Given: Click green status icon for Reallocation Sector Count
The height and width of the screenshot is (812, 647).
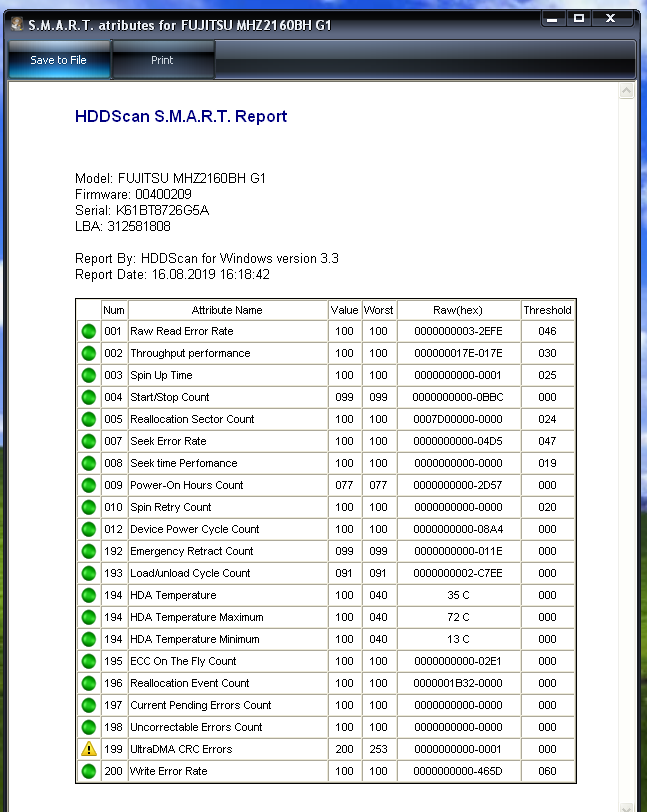Looking at the screenshot, I should pyautogui.click(x=89, y=419).
